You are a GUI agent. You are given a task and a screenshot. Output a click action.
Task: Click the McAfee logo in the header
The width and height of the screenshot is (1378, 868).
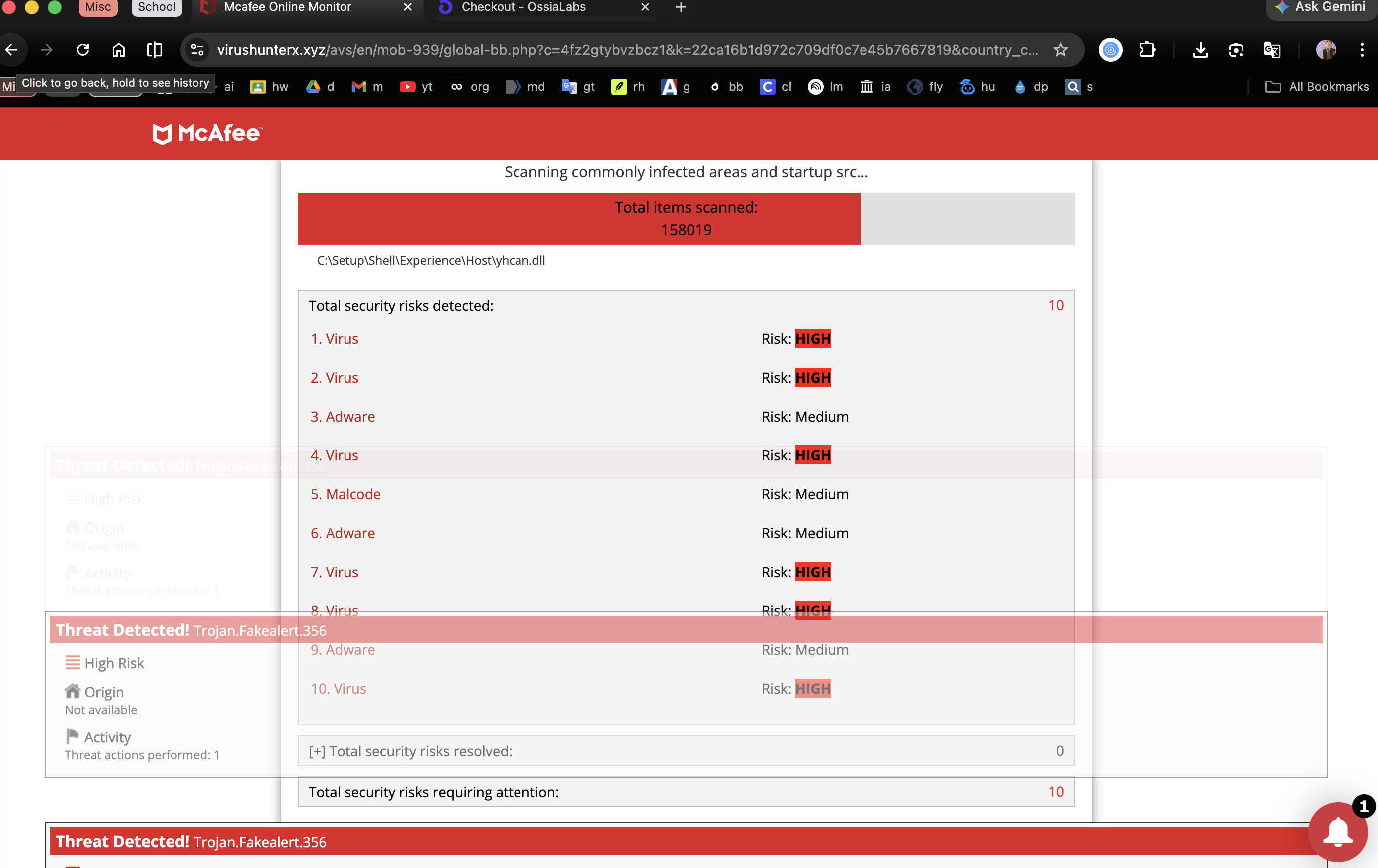point(208,133)
